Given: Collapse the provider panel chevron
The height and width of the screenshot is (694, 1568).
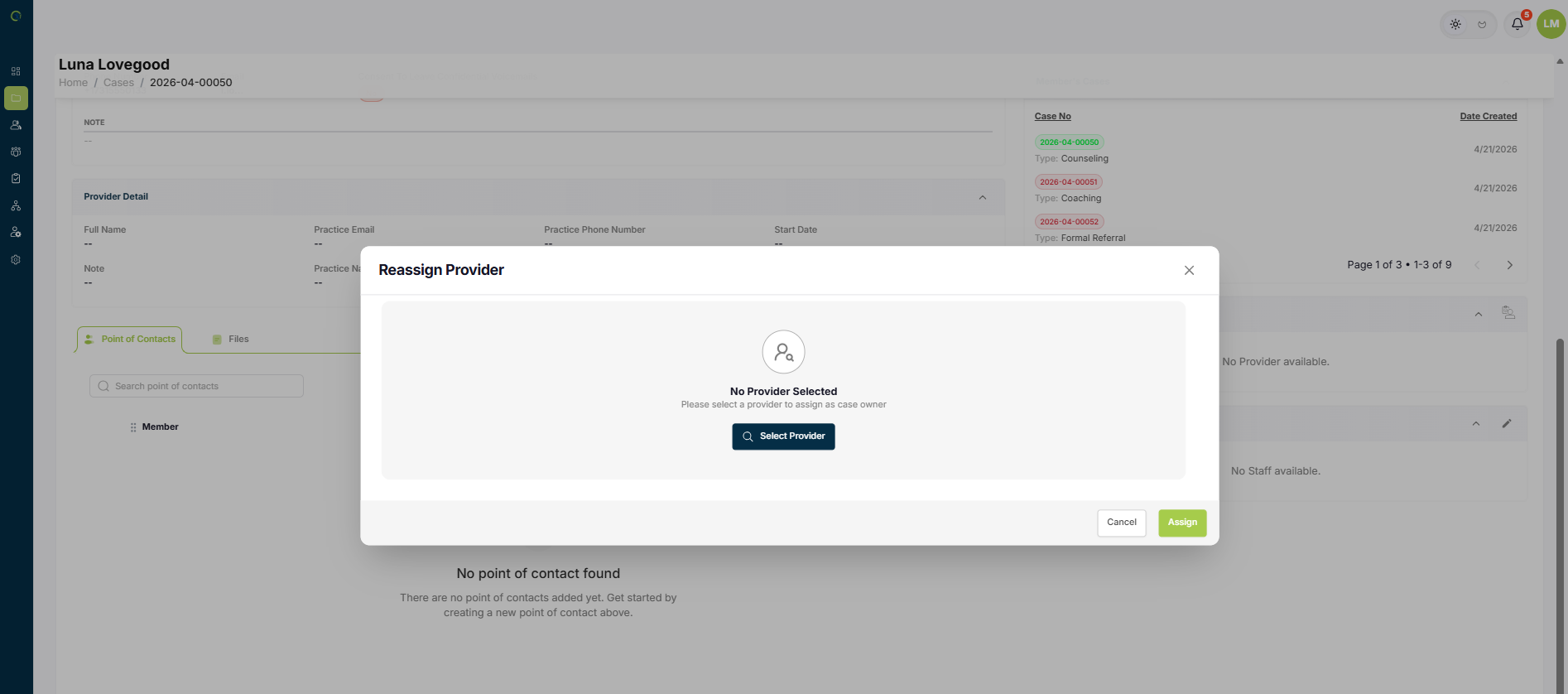Looking at the screenshot, I should pos(1478,314).
